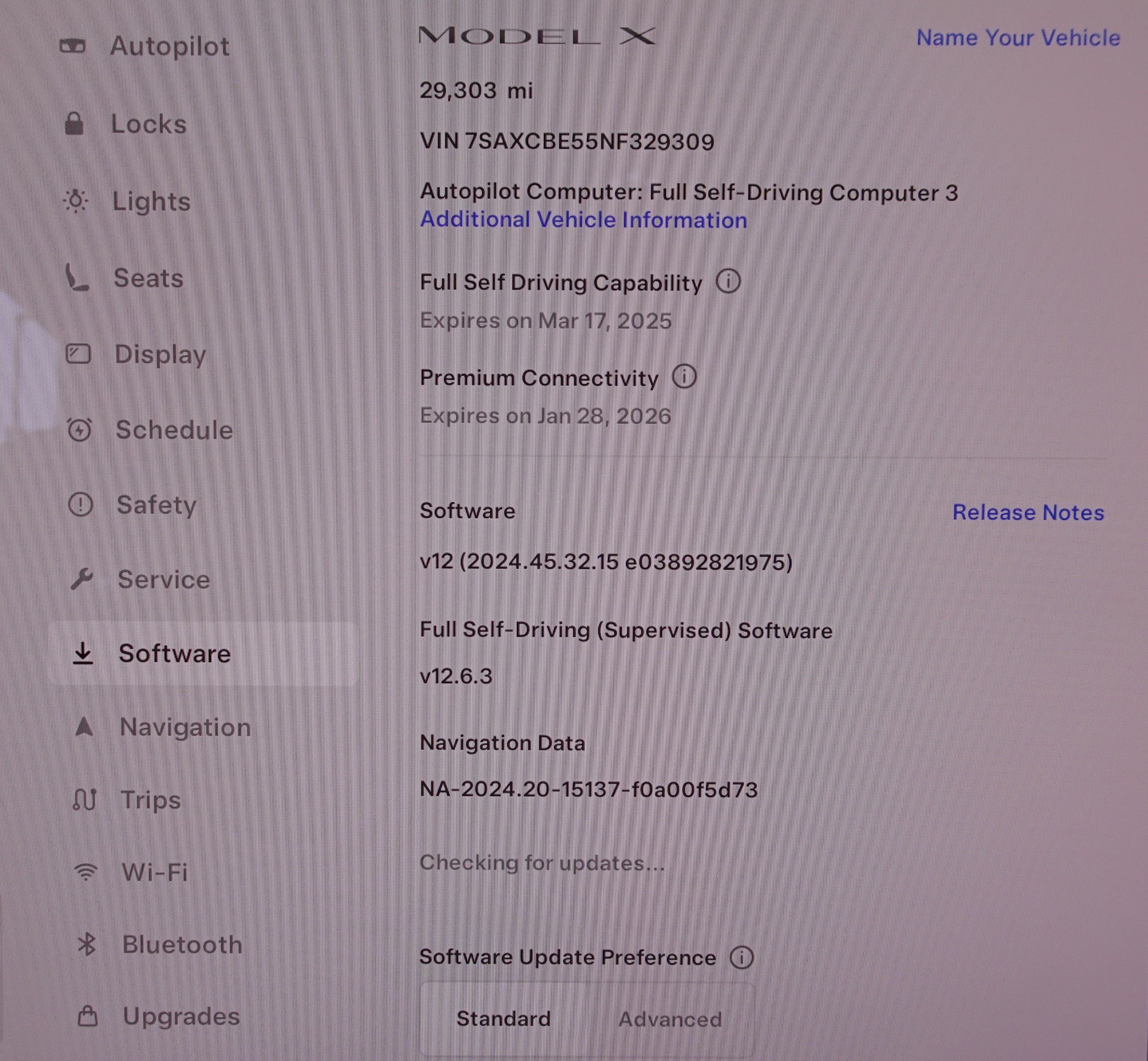Screen dimensions: 1148x1061
Task: Switch update preference to Advanced
Action: coord(670,1019)
